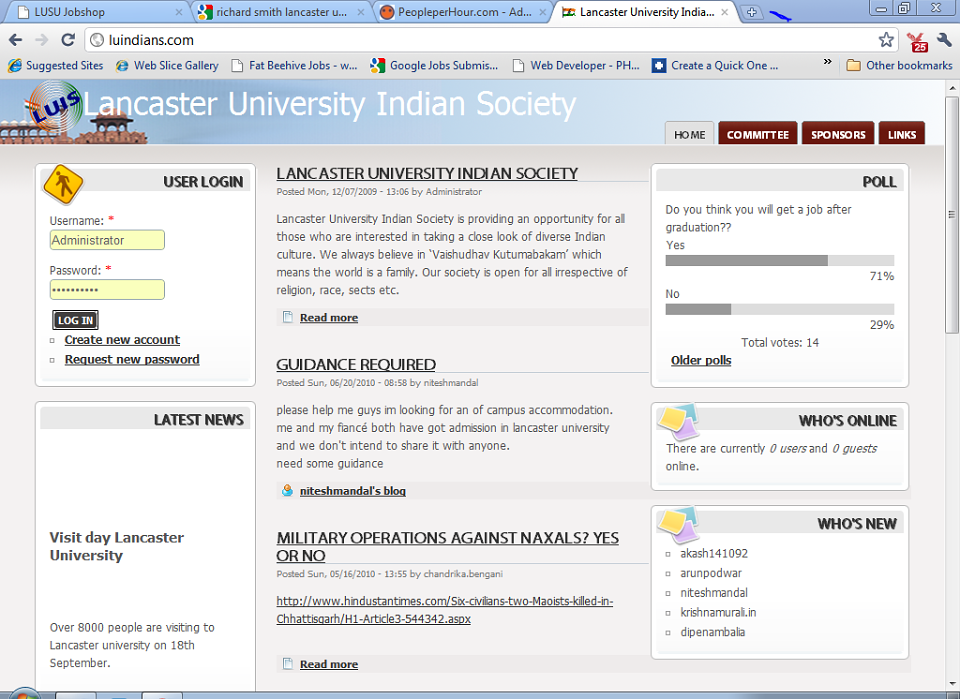Open Create a Quick One bookmark
Viewport: 960px width, 699px height.
[715, 65]
